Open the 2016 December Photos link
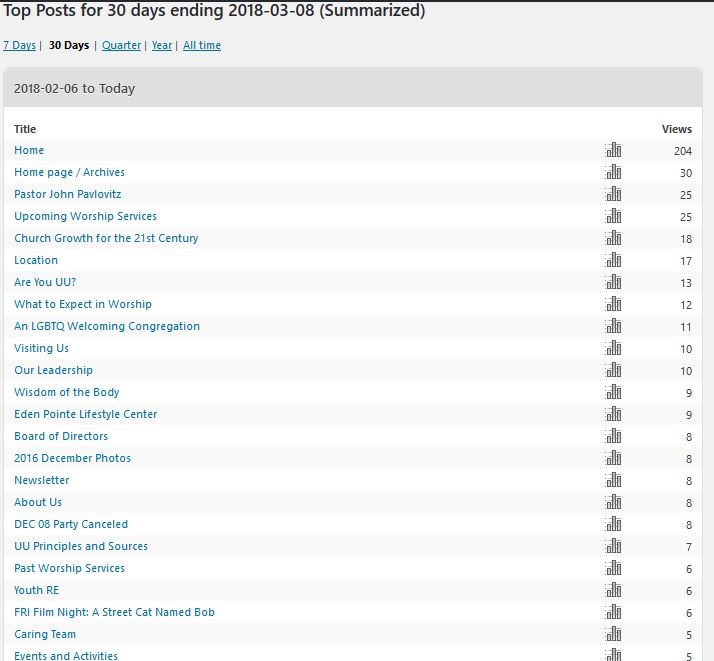 tap(72, 458)
